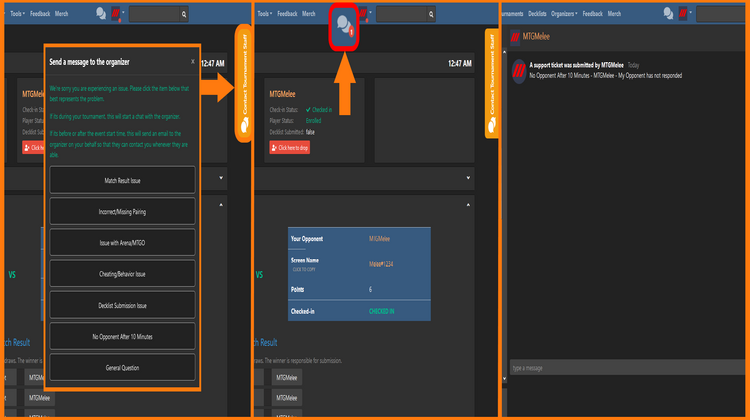Select General Question option
This screenshot has height=420, width=750.
(122, 367)
